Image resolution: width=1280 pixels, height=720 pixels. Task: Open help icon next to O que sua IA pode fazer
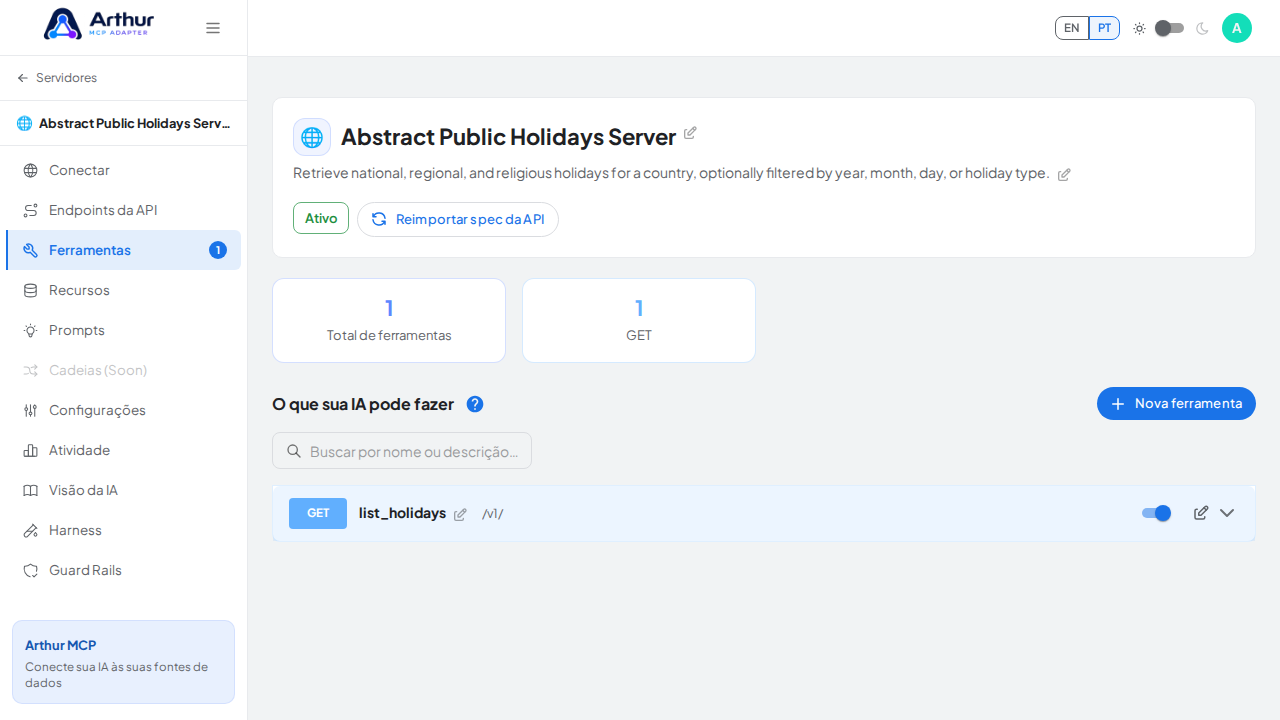tap(475, 404)
